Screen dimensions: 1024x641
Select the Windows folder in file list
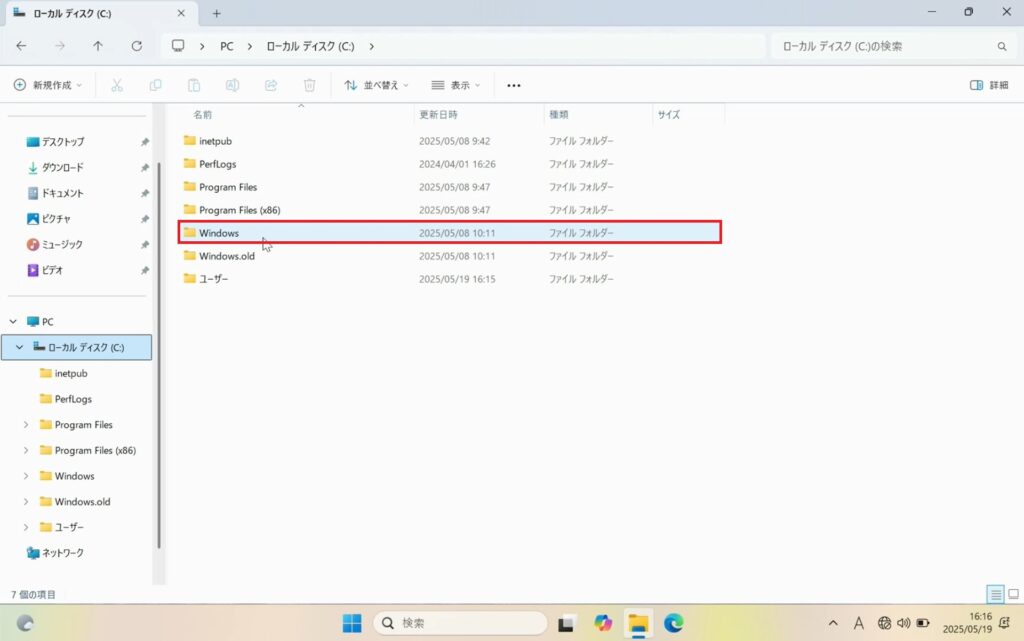[x=450, y=233]
